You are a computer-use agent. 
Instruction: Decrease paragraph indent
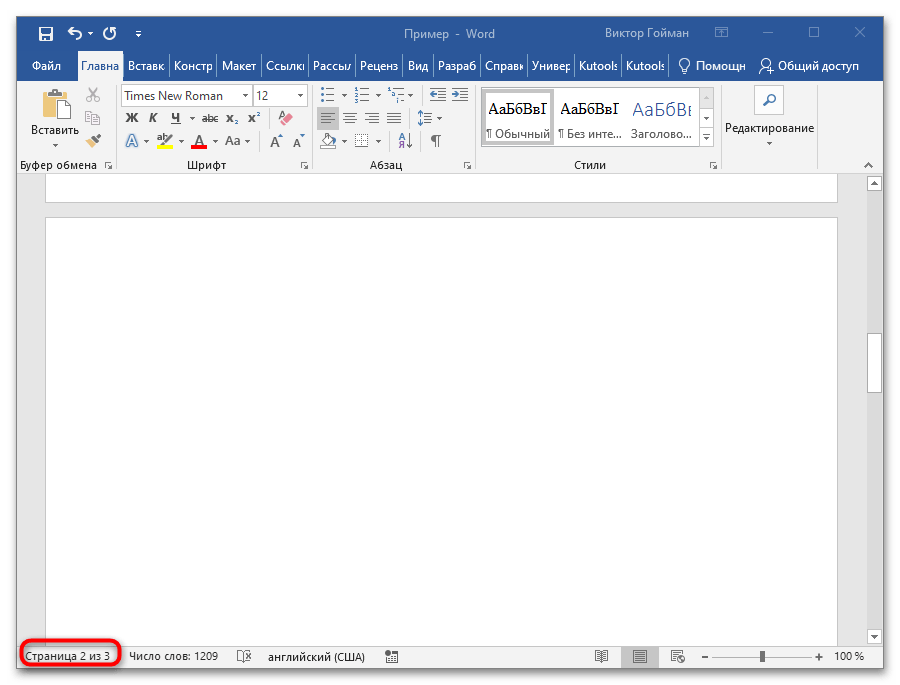point(438,95)
